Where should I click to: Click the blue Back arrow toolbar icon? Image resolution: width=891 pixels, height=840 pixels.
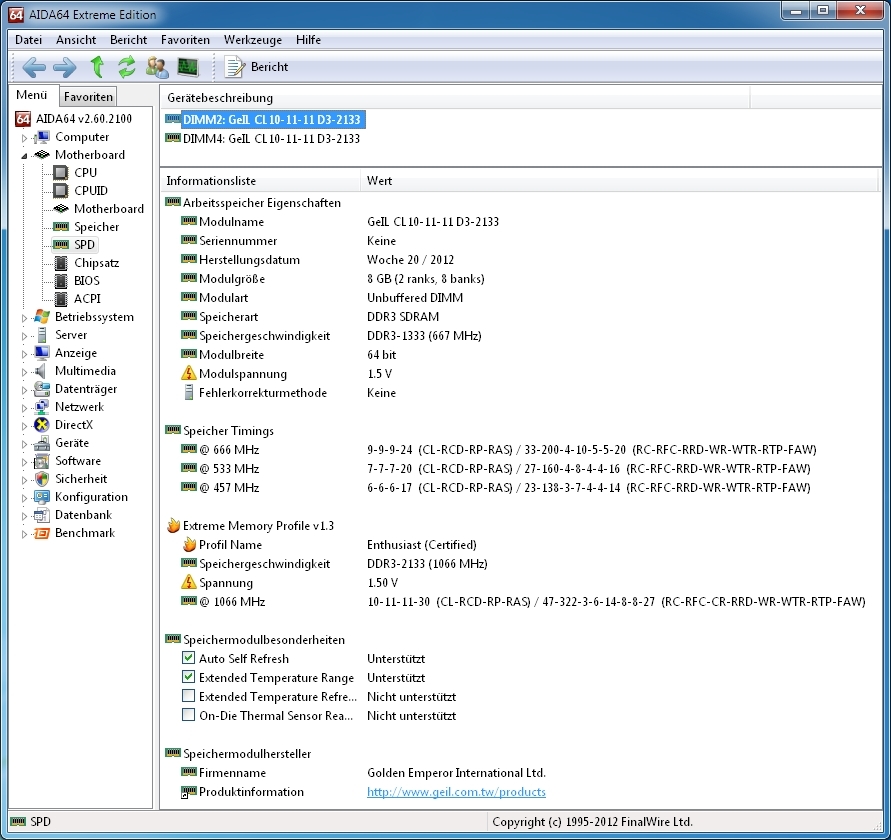(34, 67)
